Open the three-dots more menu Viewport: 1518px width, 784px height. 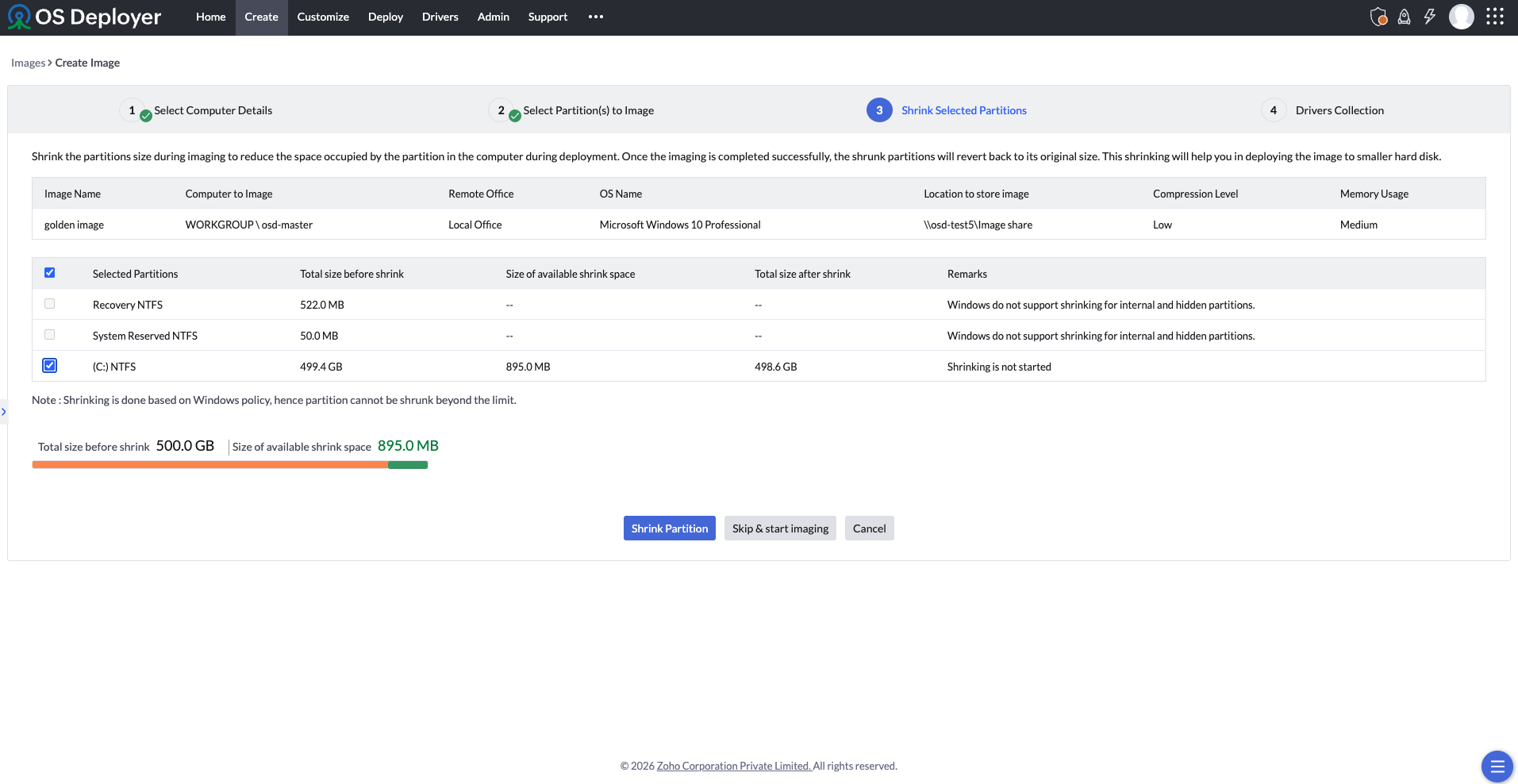(596, 17)
